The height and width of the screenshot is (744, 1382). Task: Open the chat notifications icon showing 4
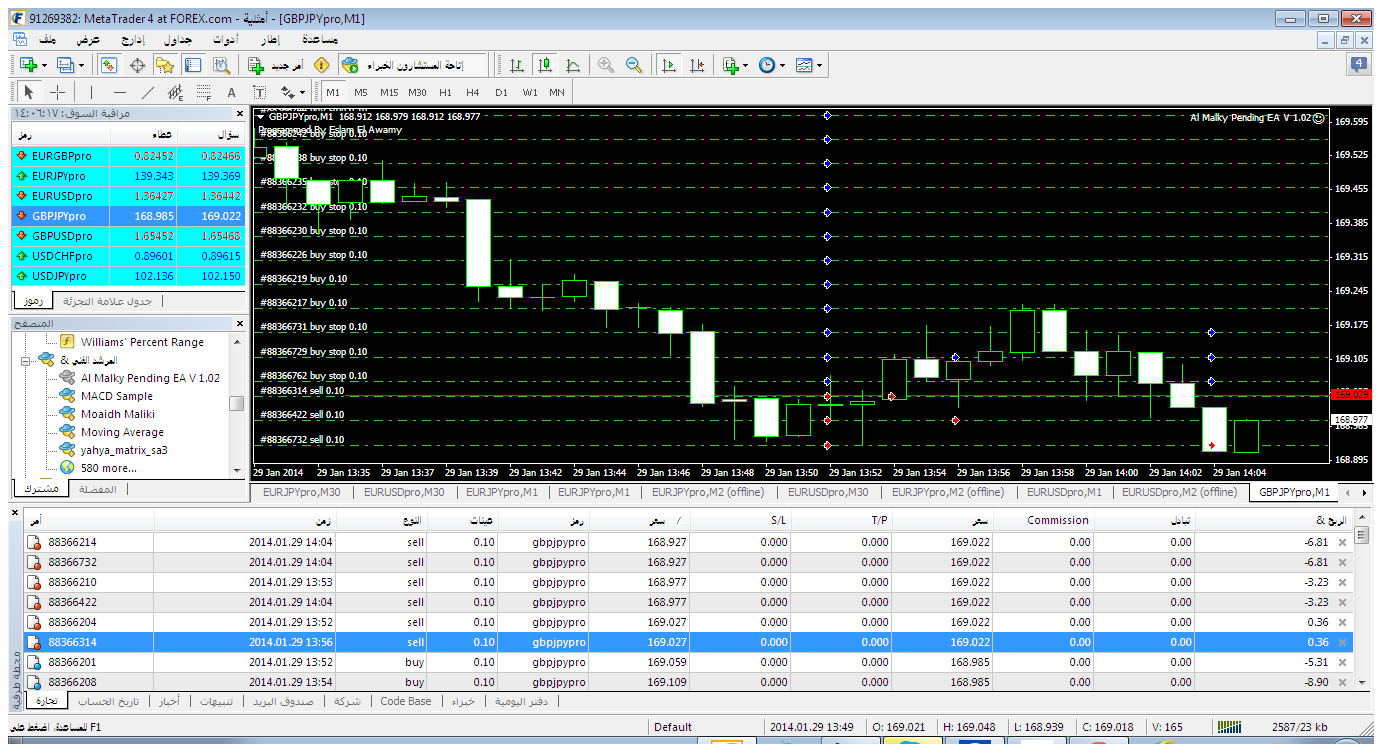click(1359, 65)
